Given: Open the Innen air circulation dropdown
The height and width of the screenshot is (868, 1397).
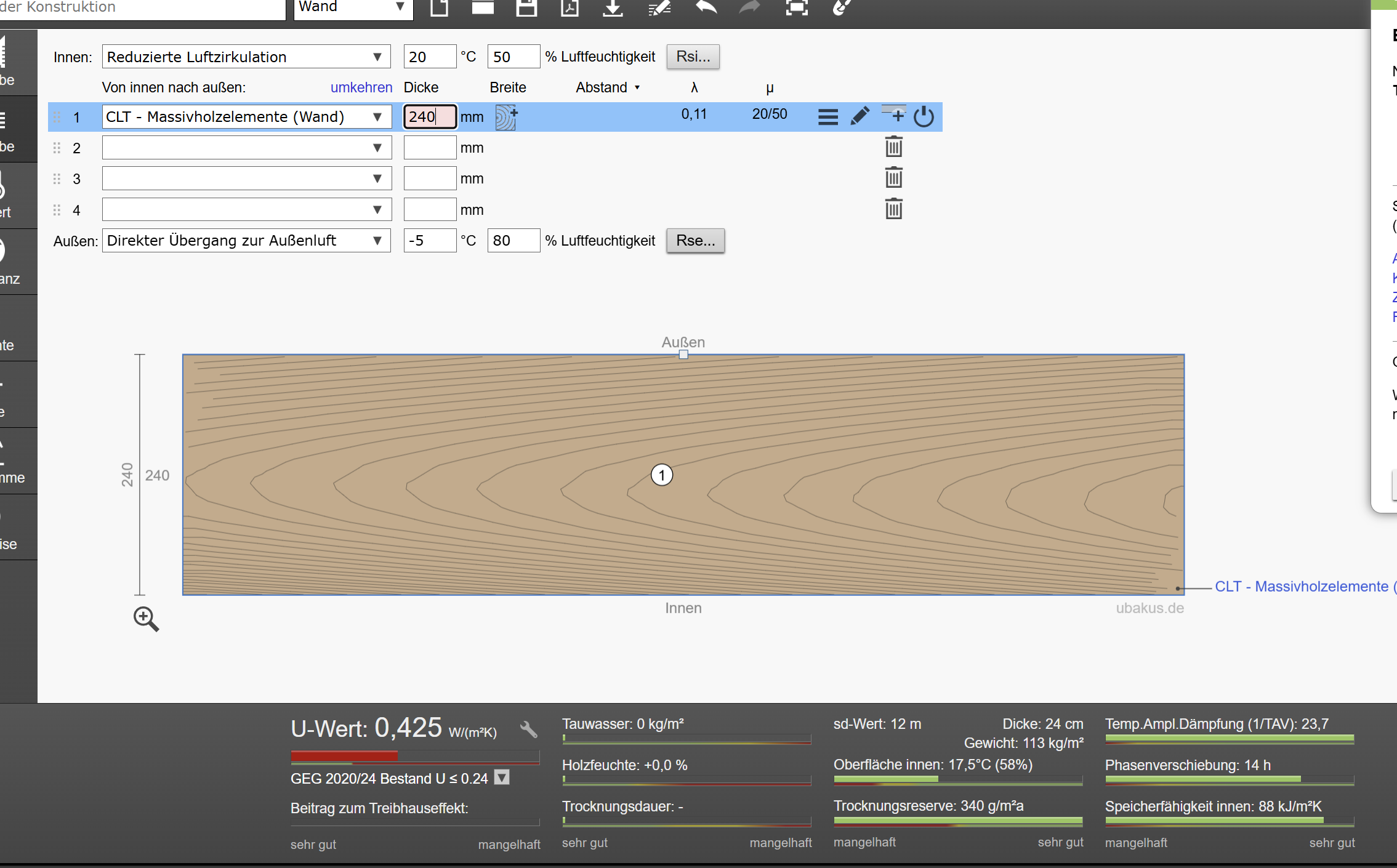Looking at the screenshot, I should 246,57.
